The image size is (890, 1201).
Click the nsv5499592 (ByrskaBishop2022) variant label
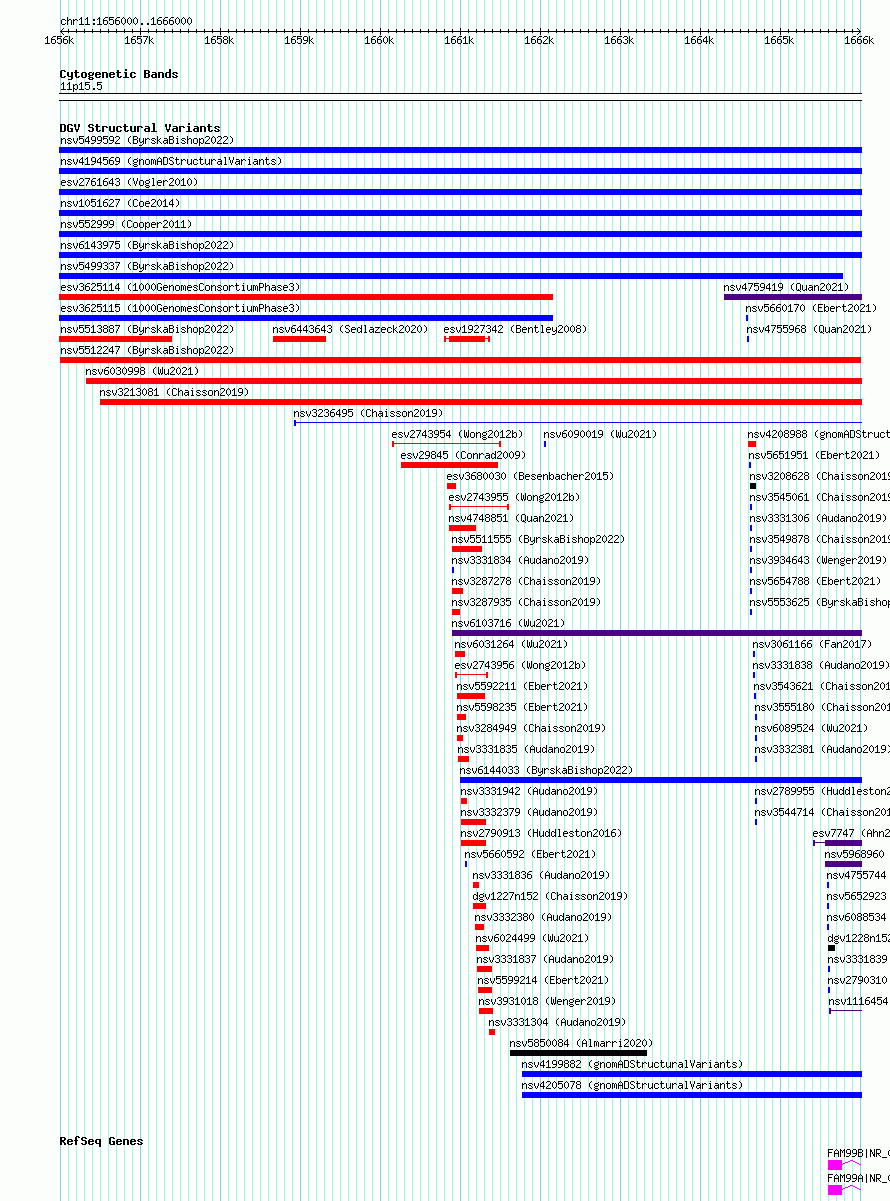tap(146, 141)
